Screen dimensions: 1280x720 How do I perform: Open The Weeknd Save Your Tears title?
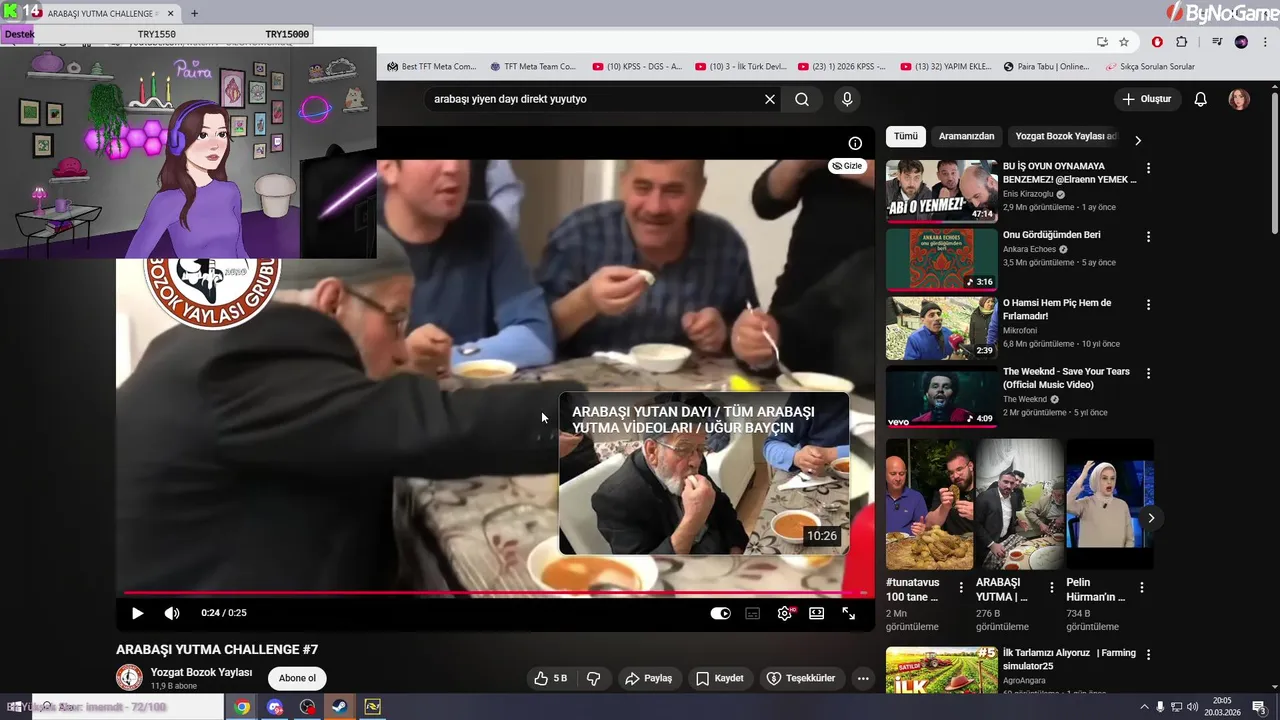1066,378
